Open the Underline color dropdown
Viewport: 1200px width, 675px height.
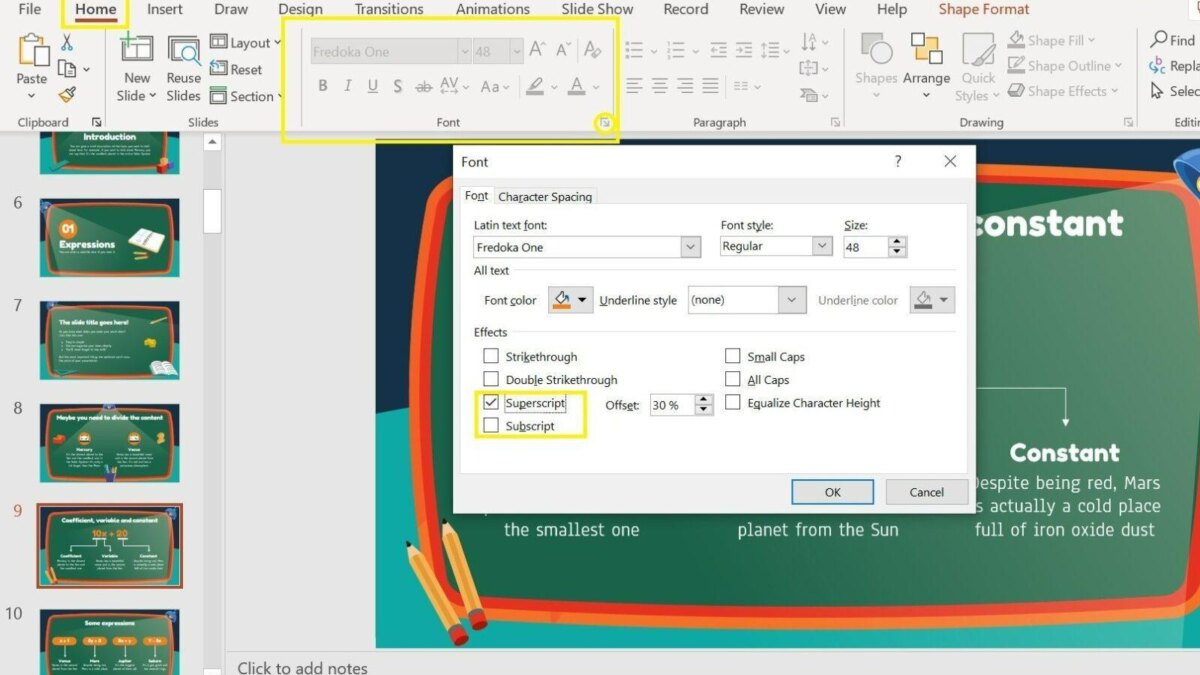[x=943, y=300]
